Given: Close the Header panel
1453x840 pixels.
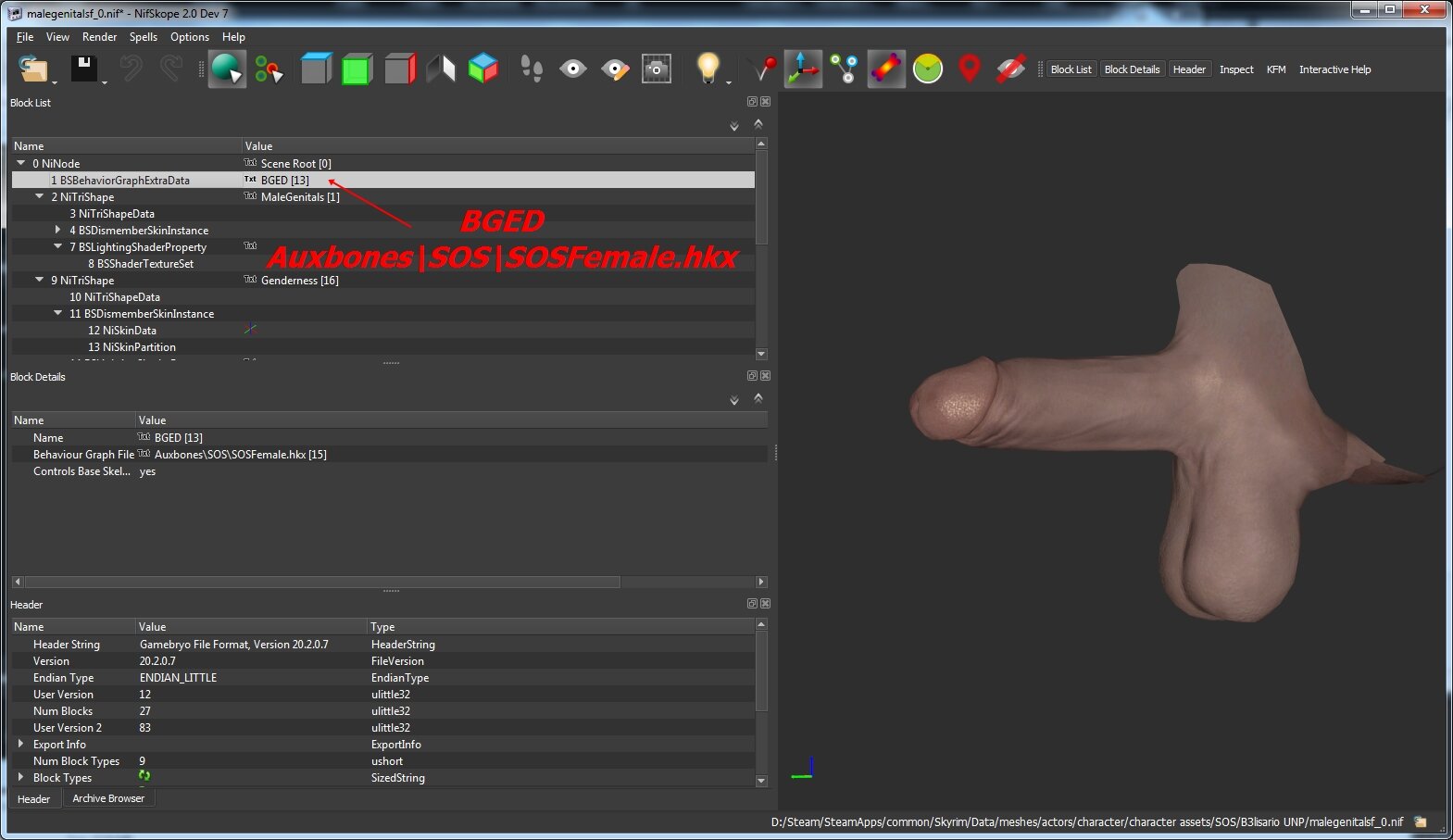Looking at the screenshot, I should click(765, 604).
